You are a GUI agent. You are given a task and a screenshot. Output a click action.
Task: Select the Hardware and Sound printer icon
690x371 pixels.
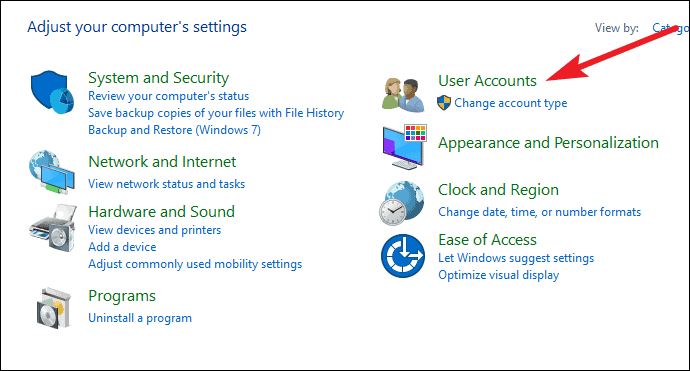[x=53, y=228]
